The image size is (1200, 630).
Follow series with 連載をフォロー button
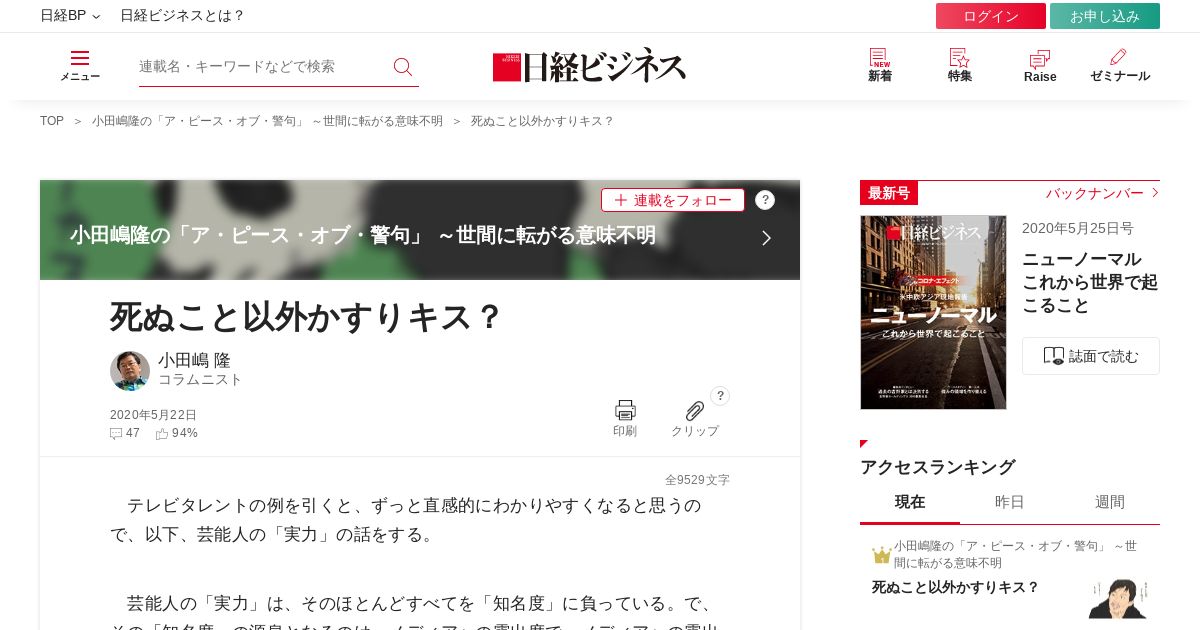[x=673, y=200]
